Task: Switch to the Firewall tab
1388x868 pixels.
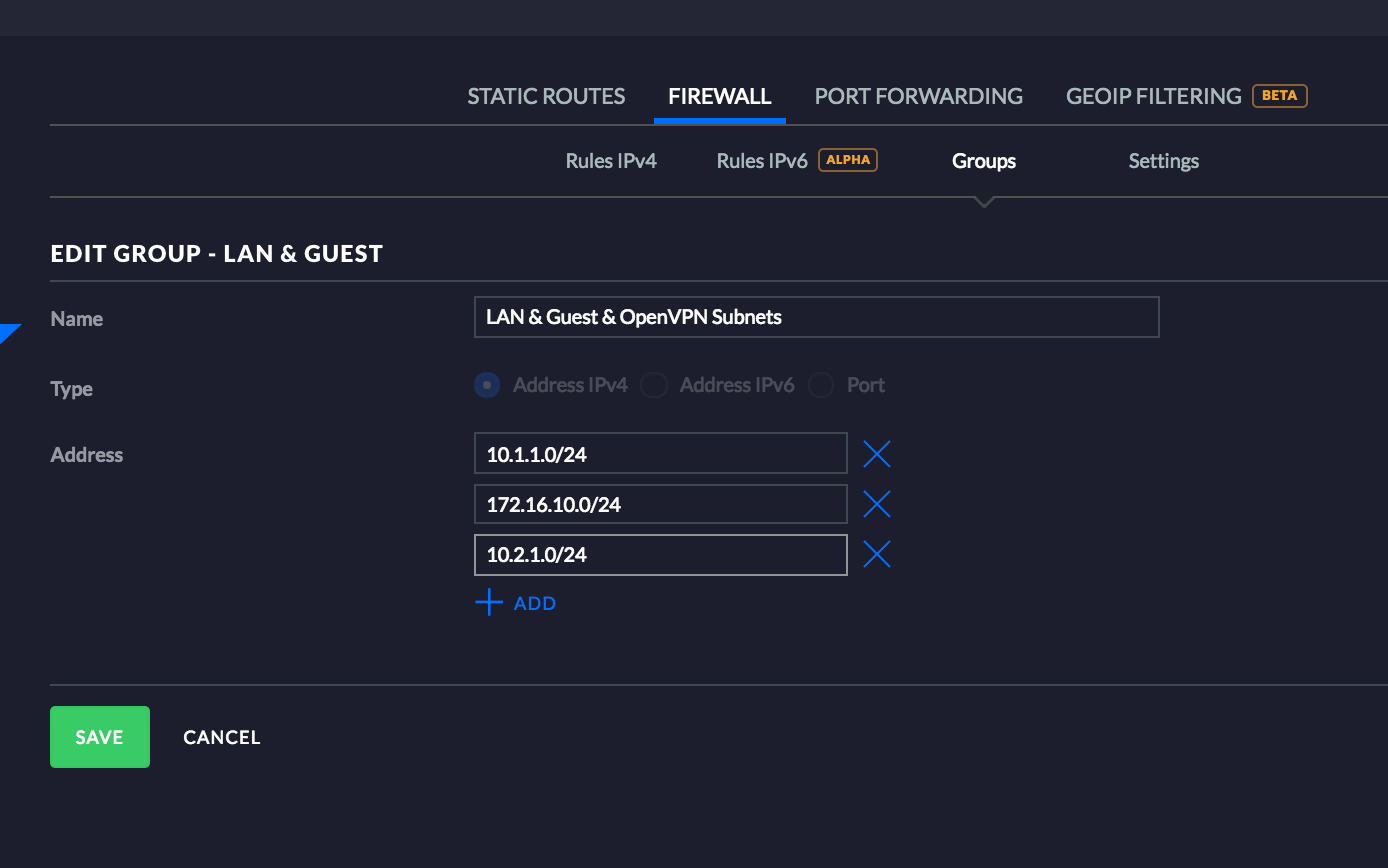Action: click(719, 96)
